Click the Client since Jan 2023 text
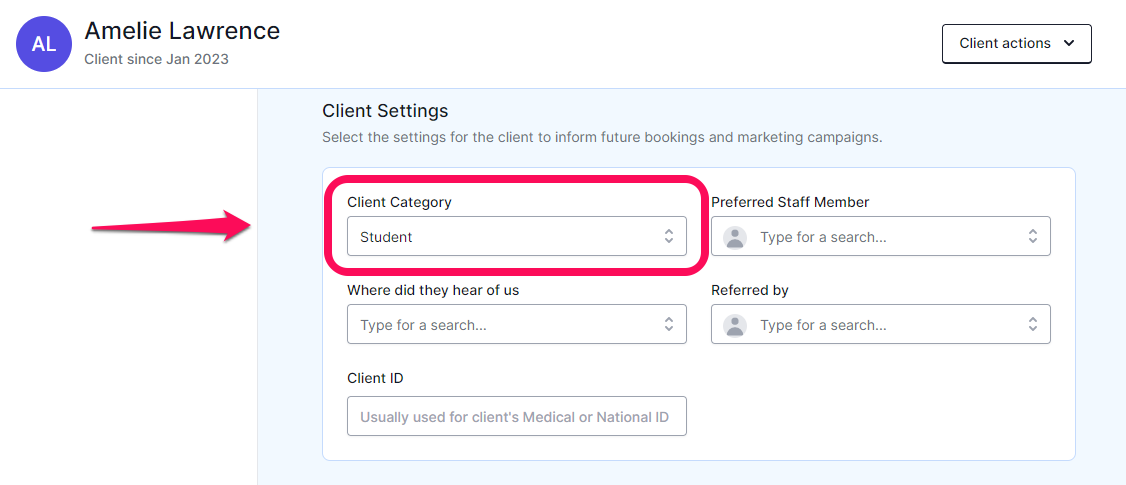 point(157,59)
